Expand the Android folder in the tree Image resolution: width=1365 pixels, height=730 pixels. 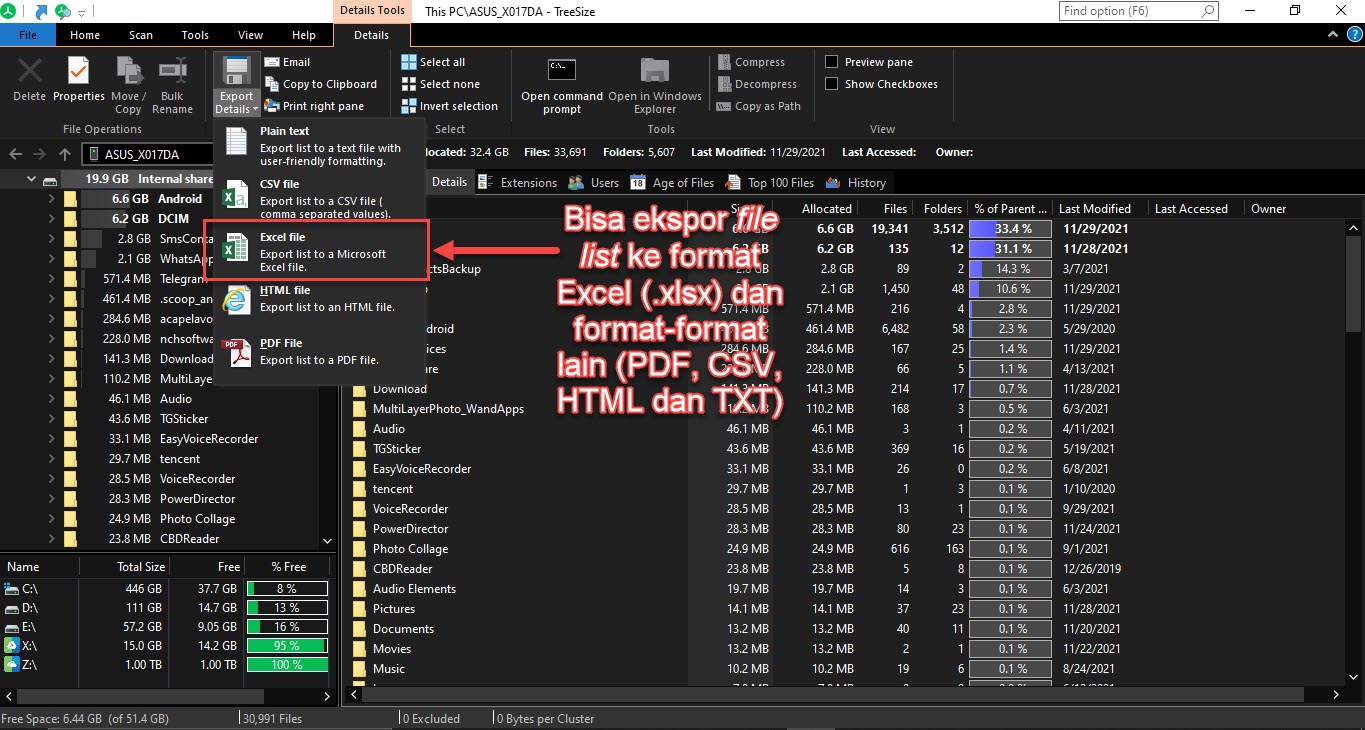click(51, 199)
